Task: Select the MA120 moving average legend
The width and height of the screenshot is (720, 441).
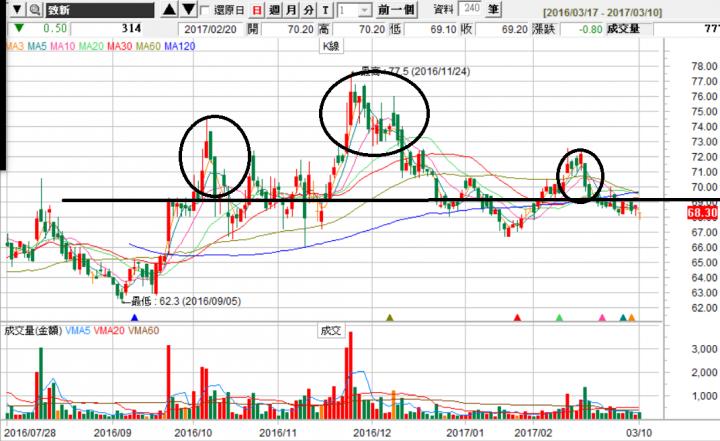Action: coord(180,46)
